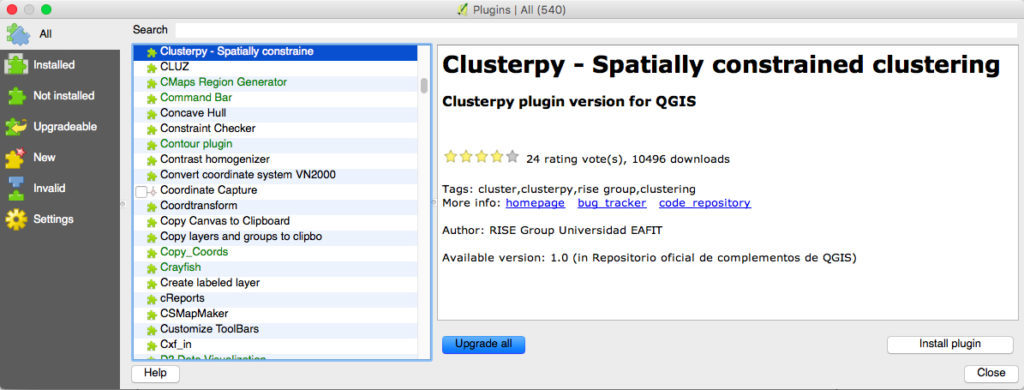Select the Copy_Coords plugin

click(275, 252)
